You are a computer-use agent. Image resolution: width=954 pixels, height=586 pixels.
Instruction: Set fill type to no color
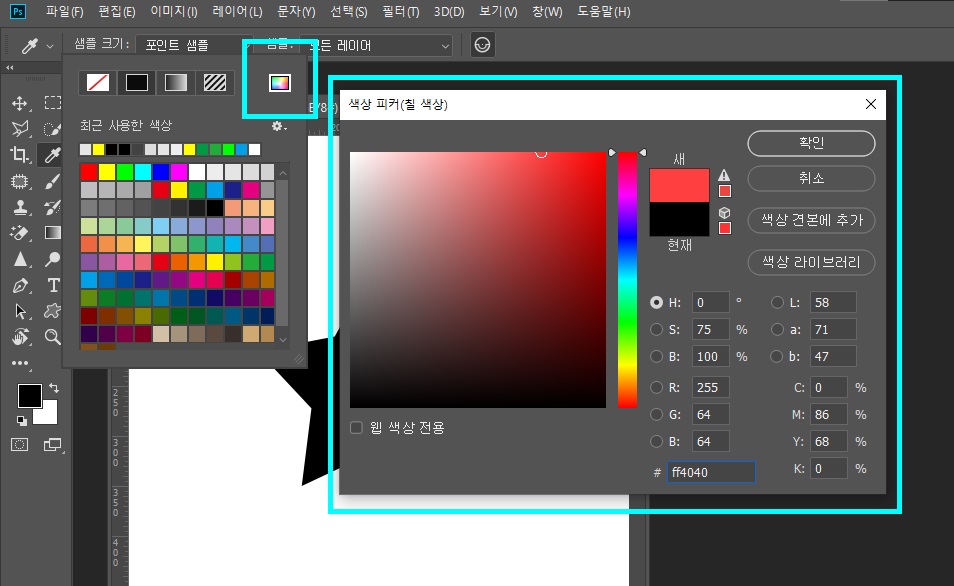[x=97, y=82]
